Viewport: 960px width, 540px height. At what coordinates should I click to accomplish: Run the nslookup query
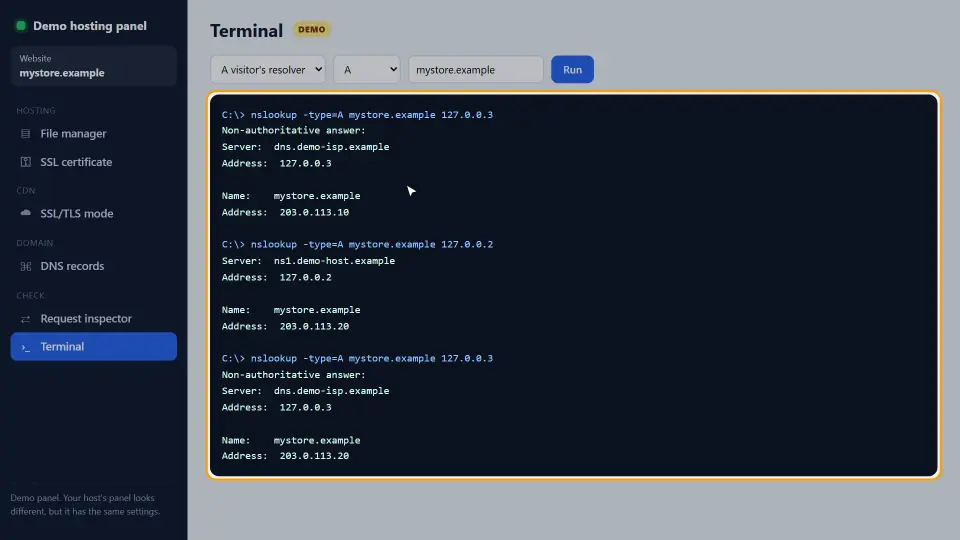(572, 69)
